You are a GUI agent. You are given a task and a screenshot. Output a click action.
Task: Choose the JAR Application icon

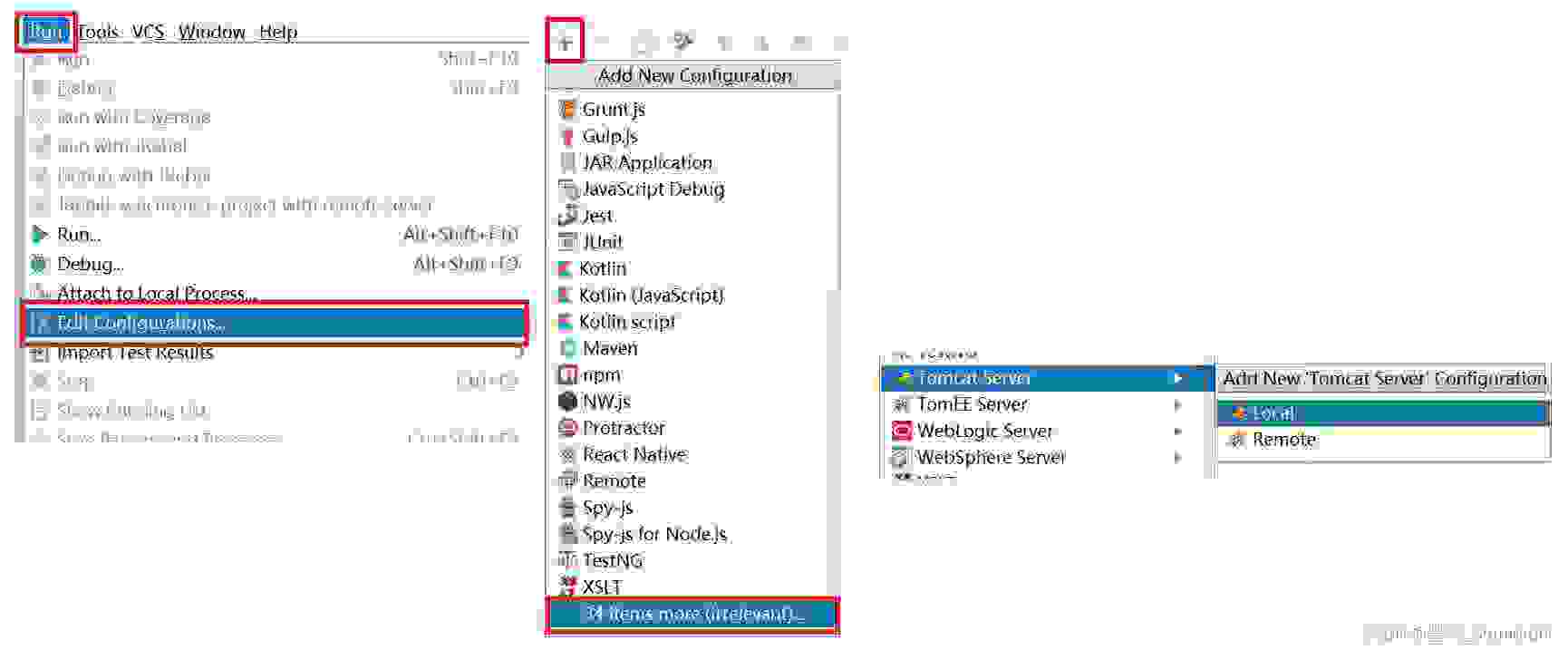coord(567,163)
